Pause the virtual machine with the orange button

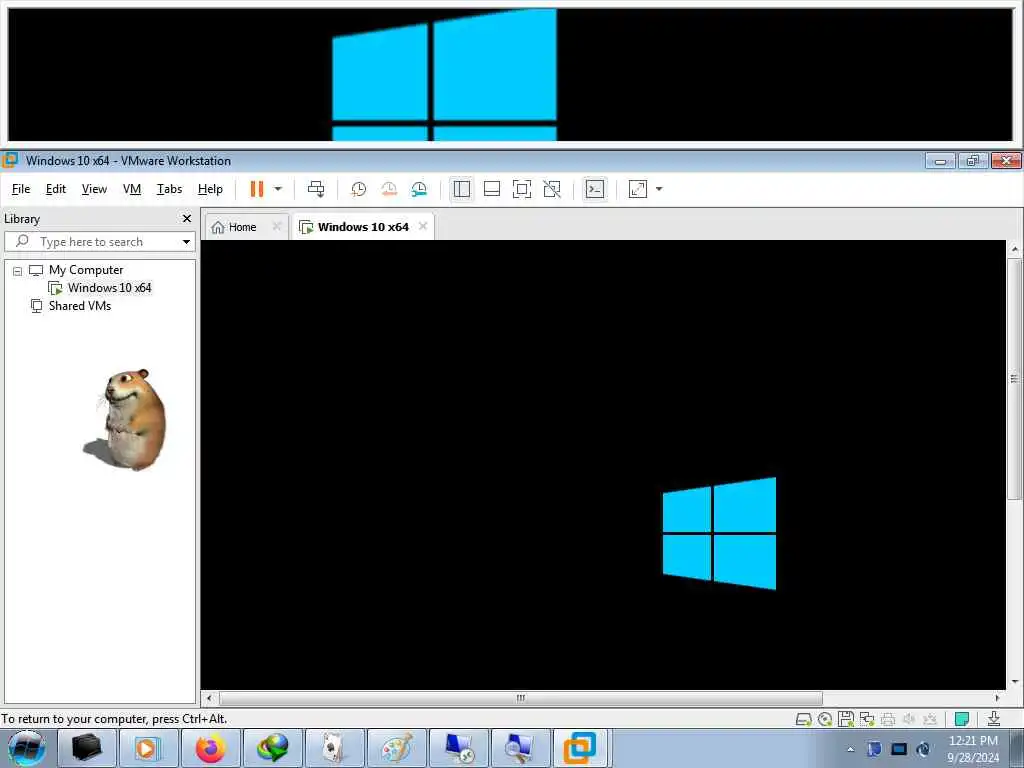pyautogui.click(x=257, y=189)
